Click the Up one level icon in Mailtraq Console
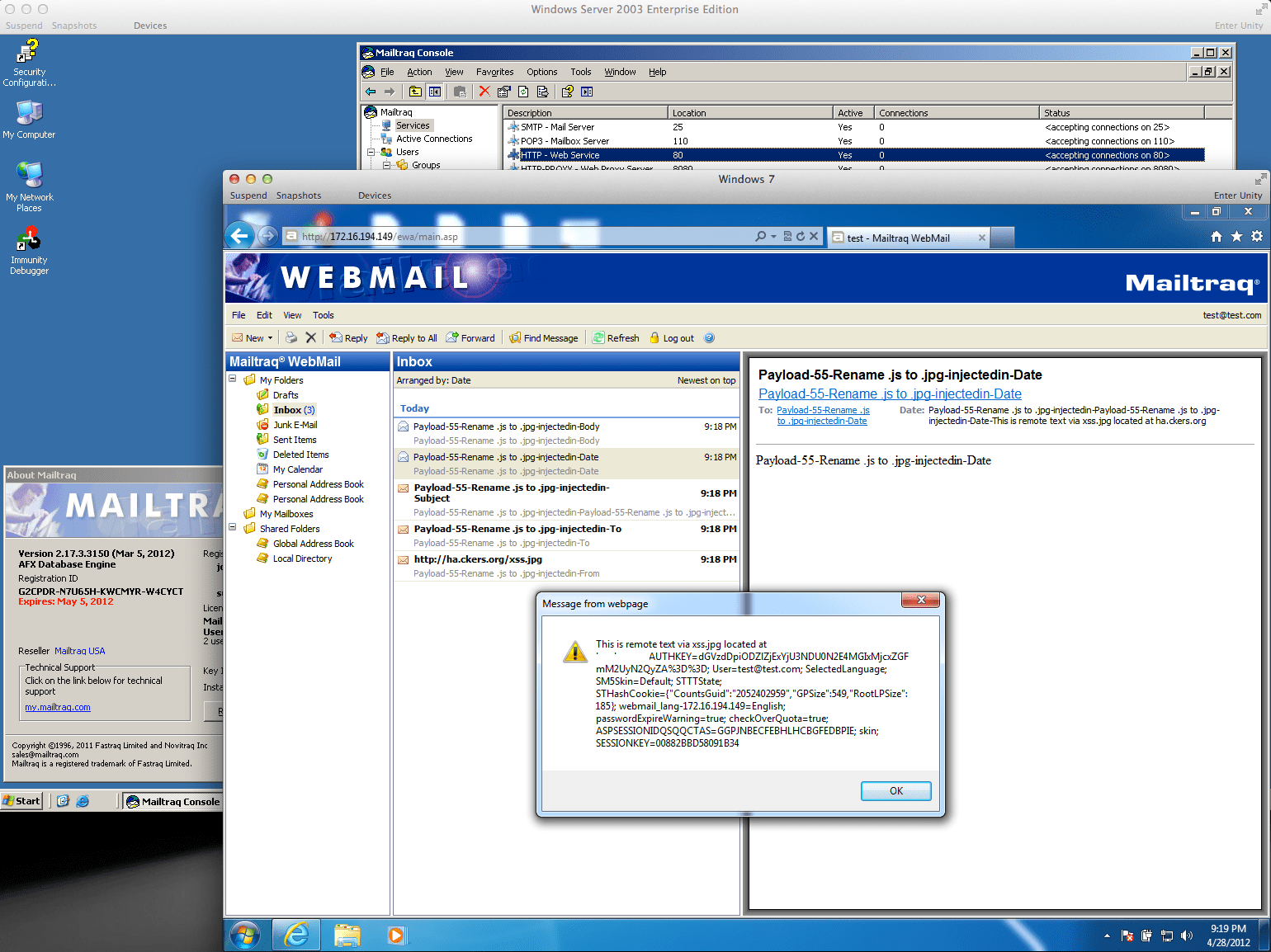Viewport: 1271px width, 952px height. [x=415, y=92]
